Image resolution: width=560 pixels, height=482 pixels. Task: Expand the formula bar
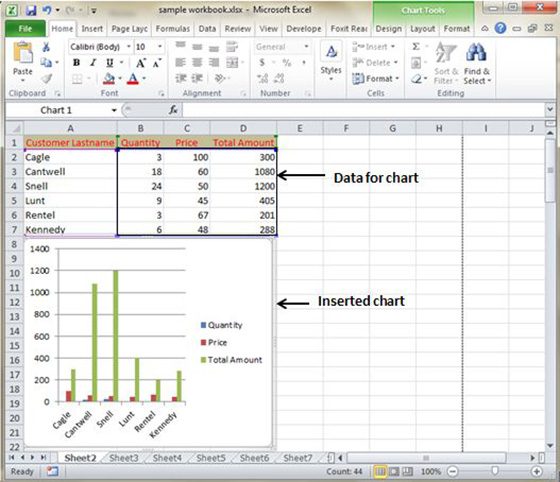[x=550, y=110]
